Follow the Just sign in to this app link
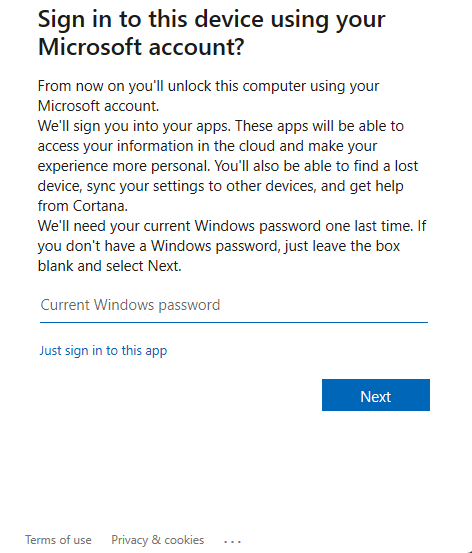 (103, 351)
